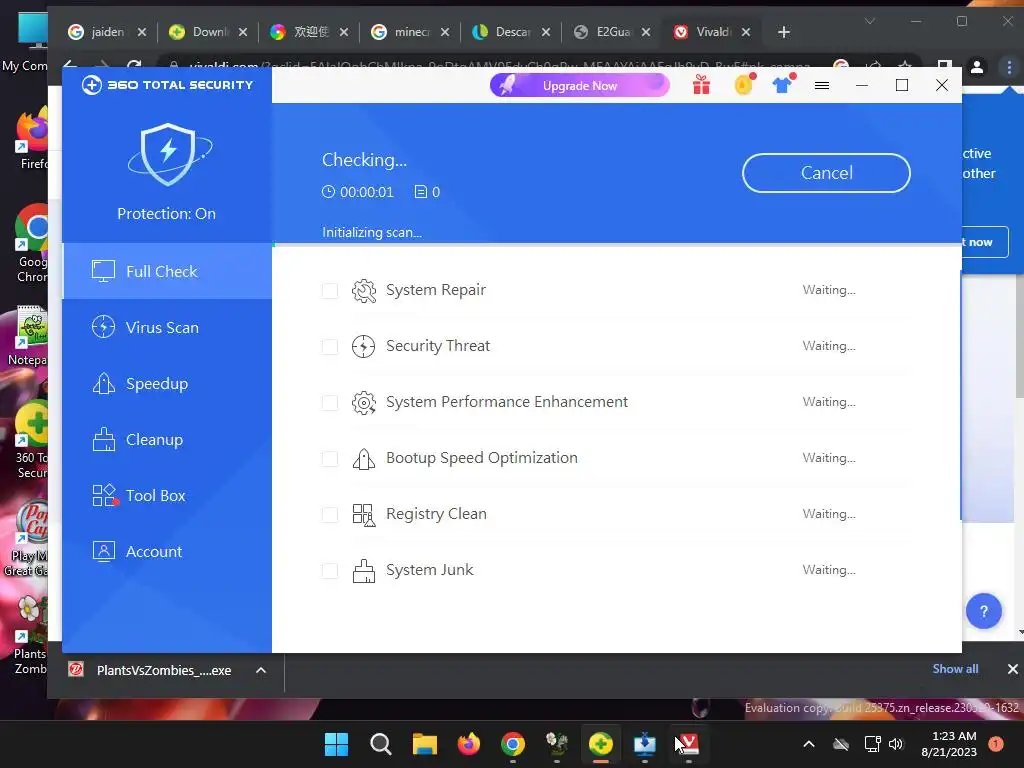Click the 'Protection: On' text
The height and width of the screenshot is (768, 1024).
167,214
